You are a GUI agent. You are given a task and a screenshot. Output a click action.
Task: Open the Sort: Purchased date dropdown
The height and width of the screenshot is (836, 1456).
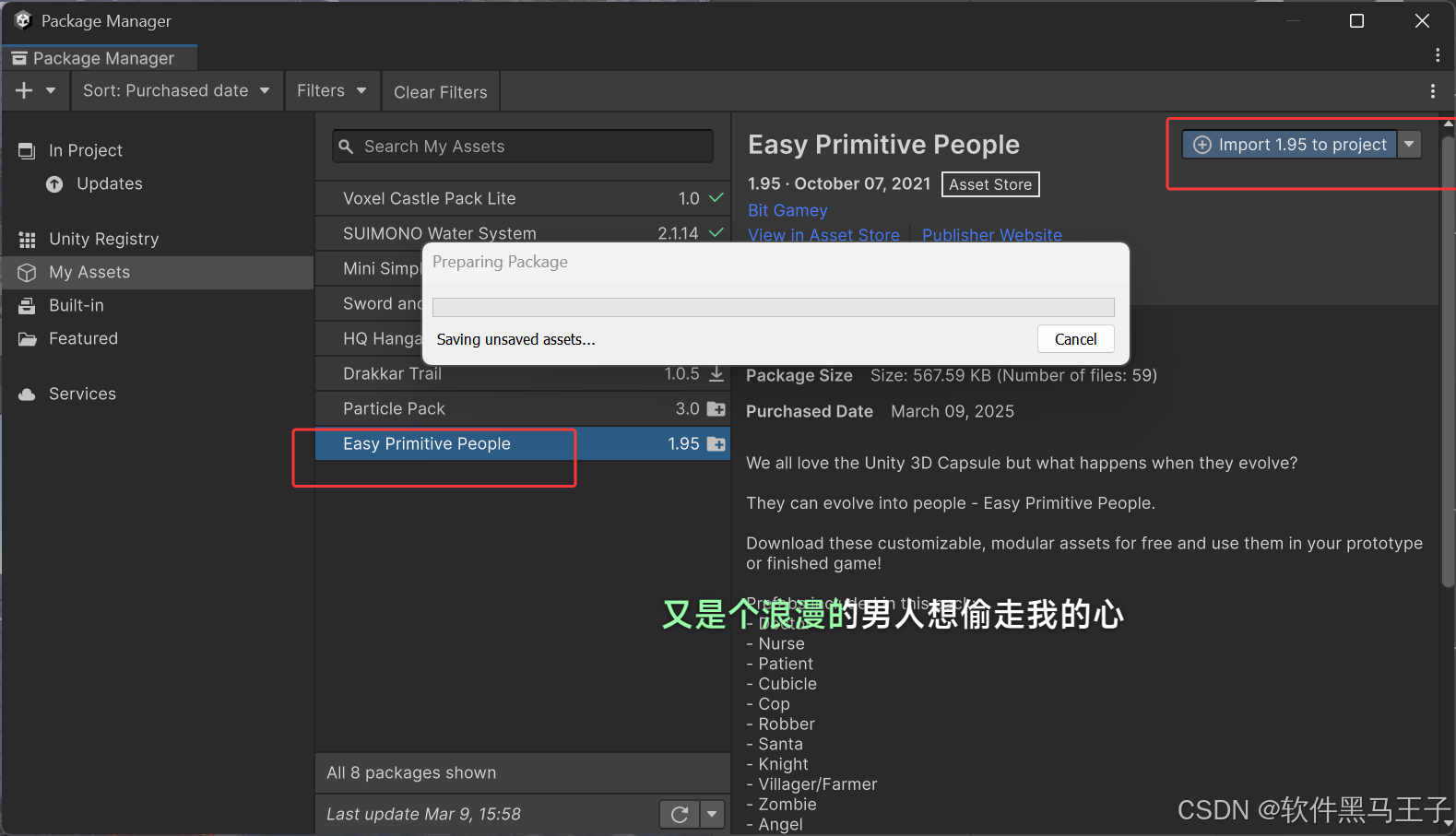coord(176,90)
